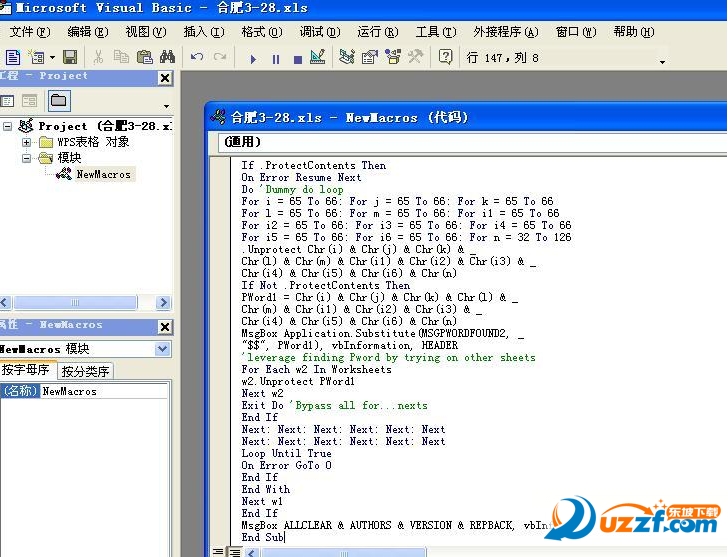Toggle Design Mode icon
The image size is (728, 557).
tap(318, 58)
